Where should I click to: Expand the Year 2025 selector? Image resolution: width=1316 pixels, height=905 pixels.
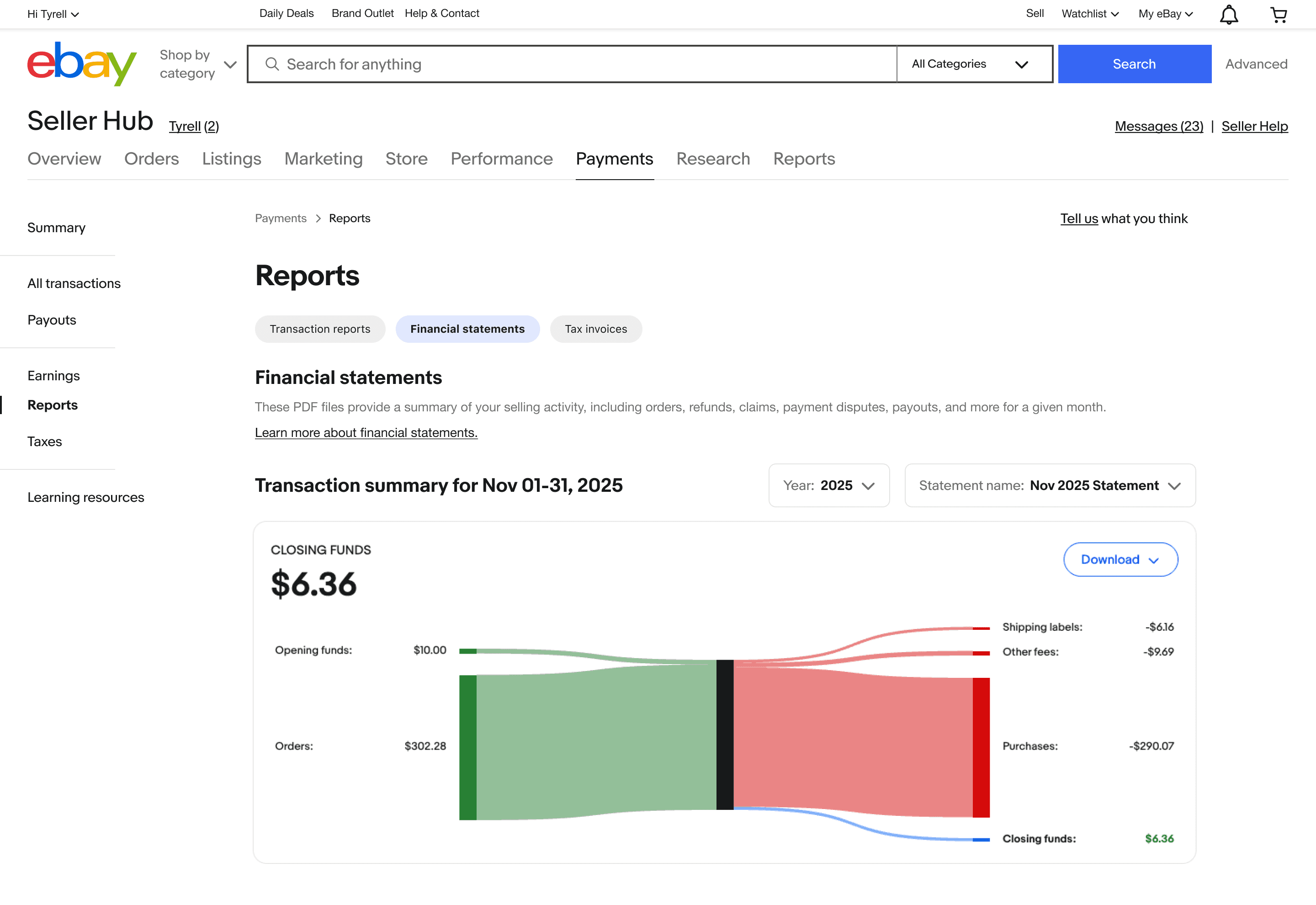828,485
